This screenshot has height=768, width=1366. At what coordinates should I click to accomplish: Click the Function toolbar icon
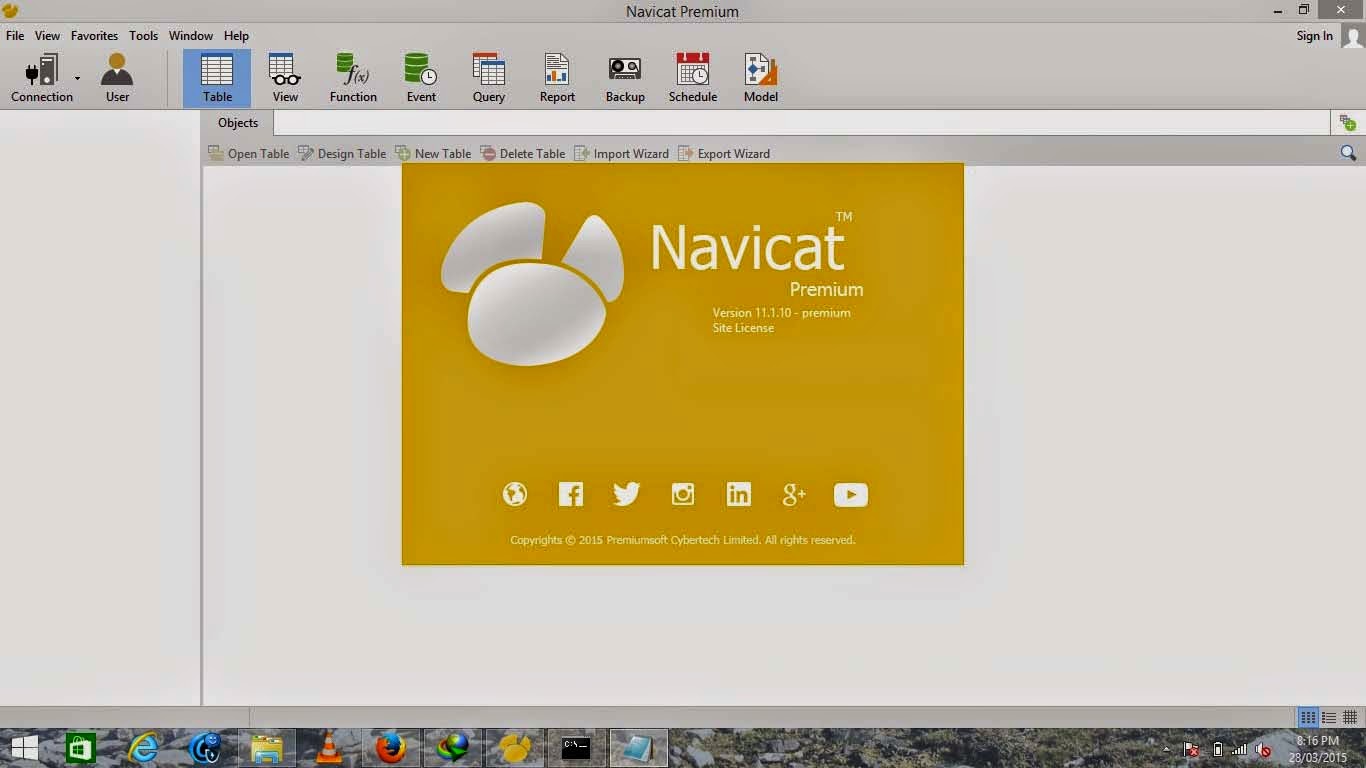(353, 78)
